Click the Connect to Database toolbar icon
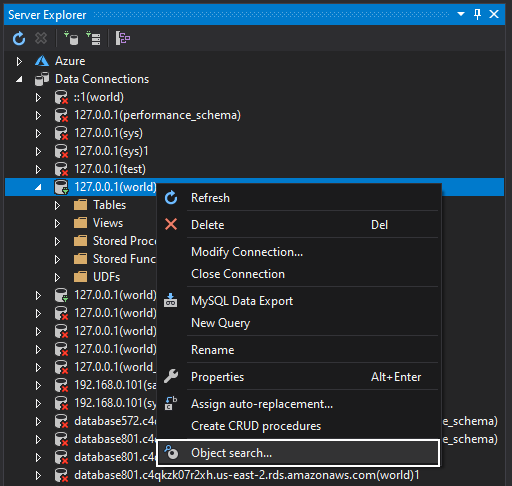Image resolution: width=512 pixels, height=486 pixels. tap(71, 38)
